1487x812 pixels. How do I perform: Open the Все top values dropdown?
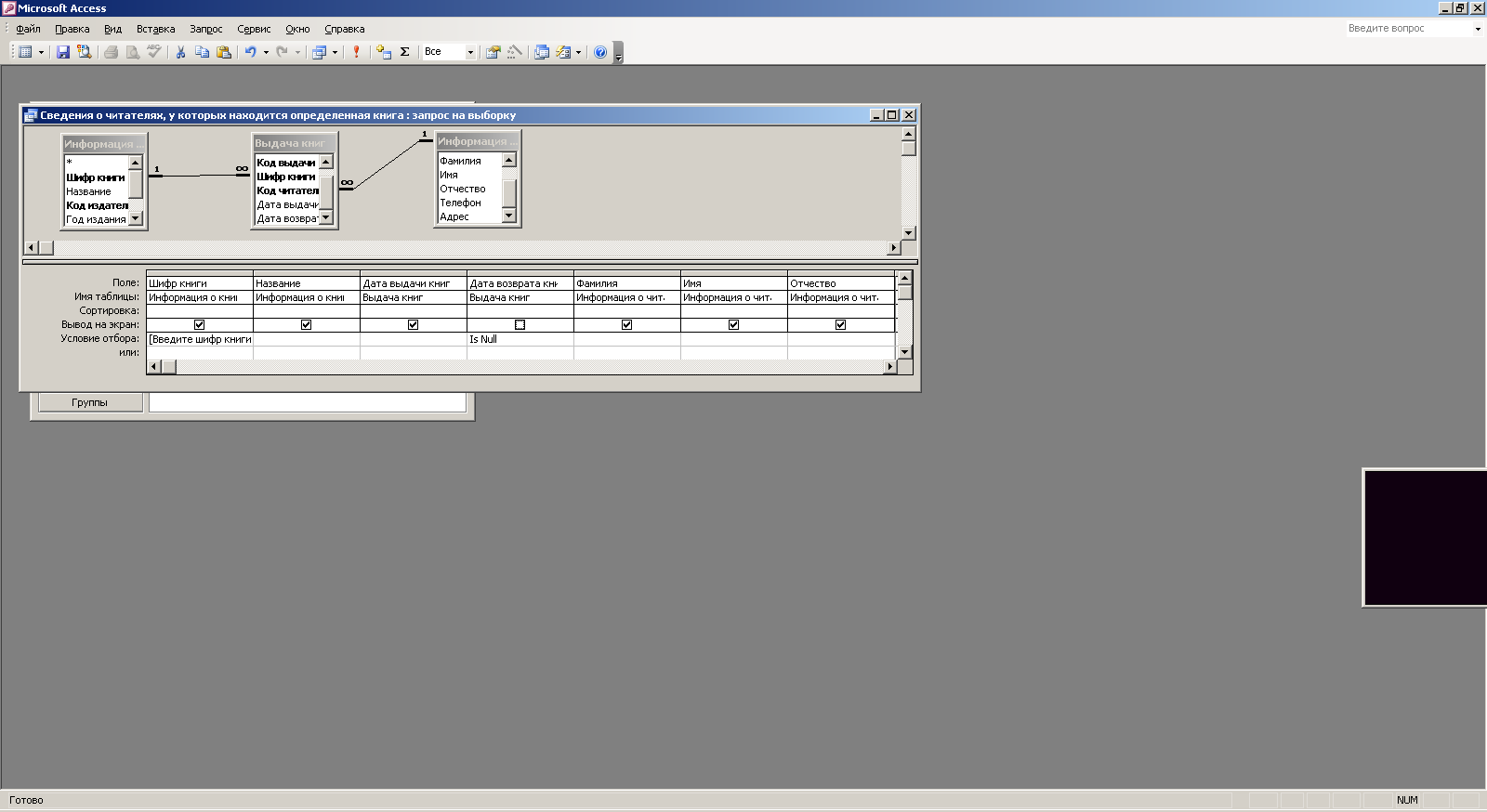tap(470, 52)
